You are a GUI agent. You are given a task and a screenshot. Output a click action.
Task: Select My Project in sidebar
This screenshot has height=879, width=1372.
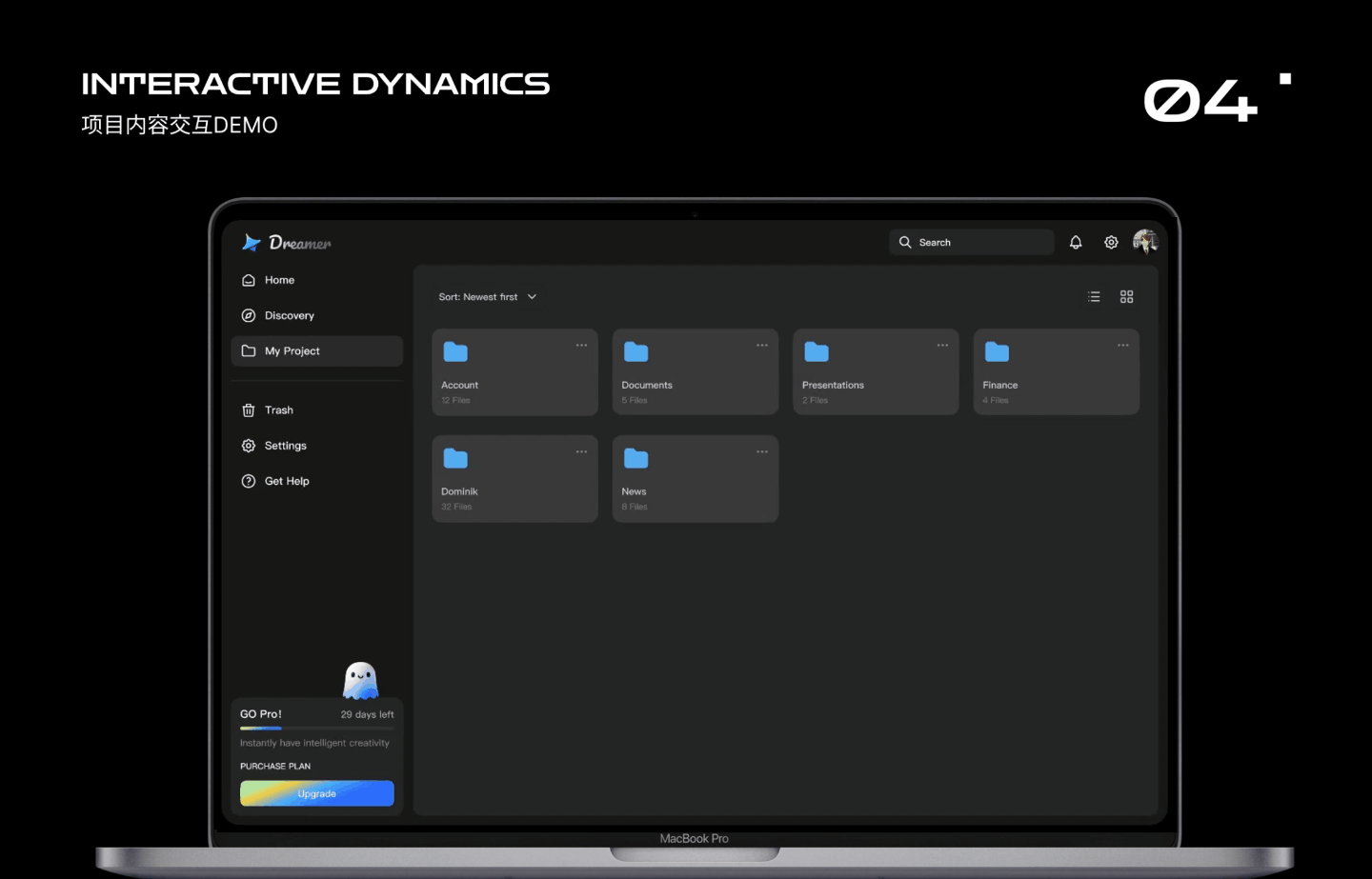[316, 350]
